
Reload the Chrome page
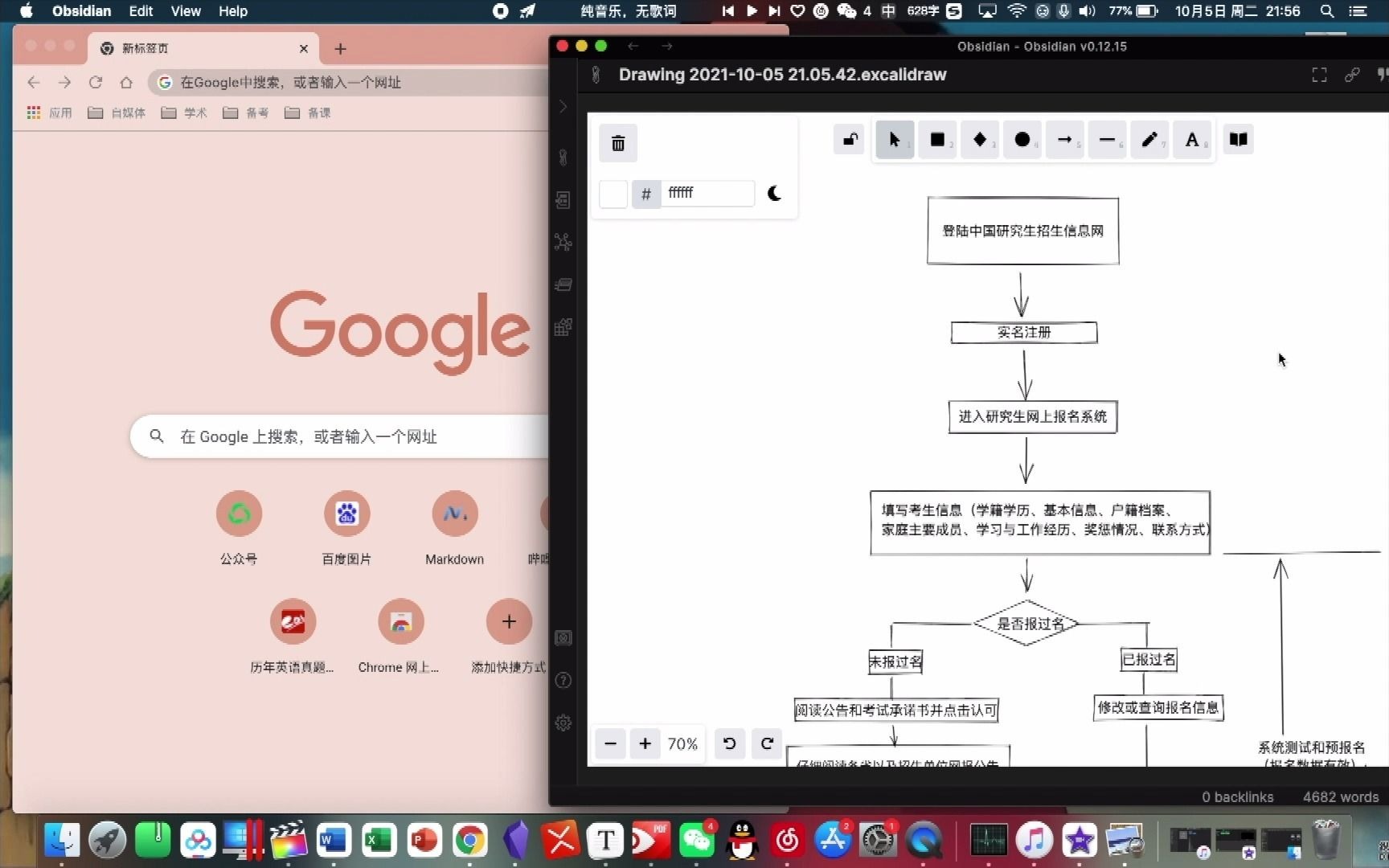tap(95, 82)
